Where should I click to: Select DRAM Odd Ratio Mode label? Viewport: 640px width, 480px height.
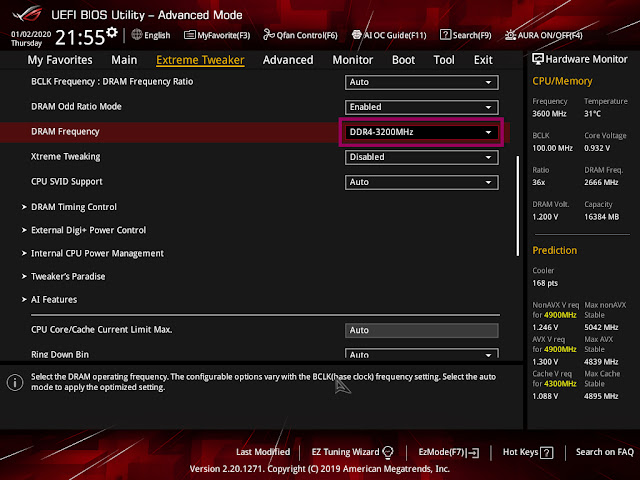tap(76, 107)
